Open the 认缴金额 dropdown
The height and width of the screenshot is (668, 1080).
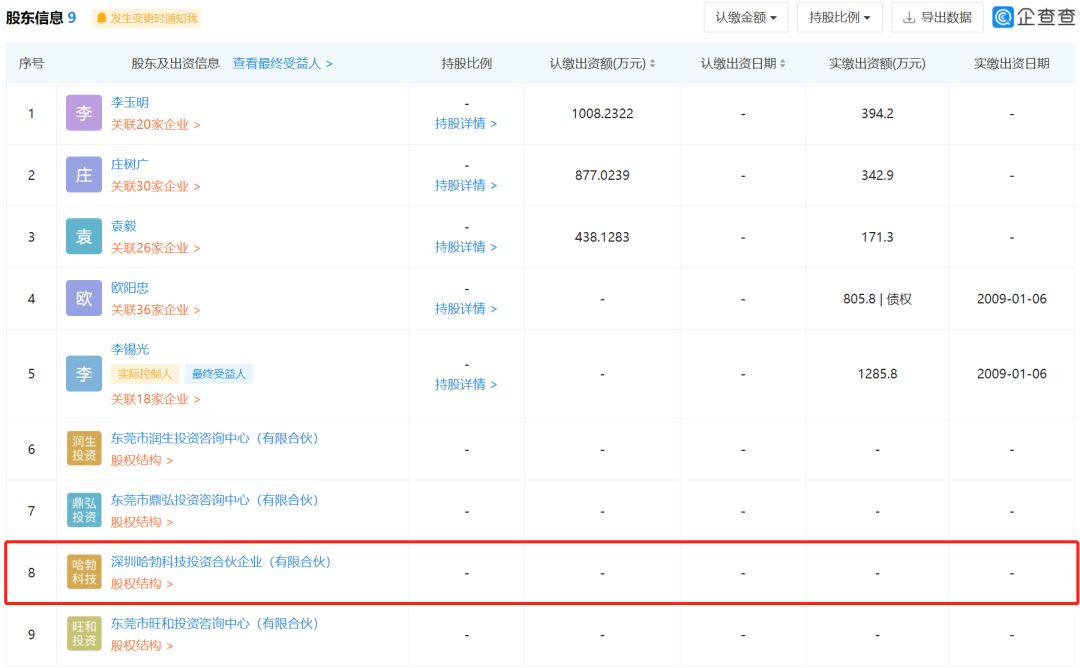(x=746, y=17)
